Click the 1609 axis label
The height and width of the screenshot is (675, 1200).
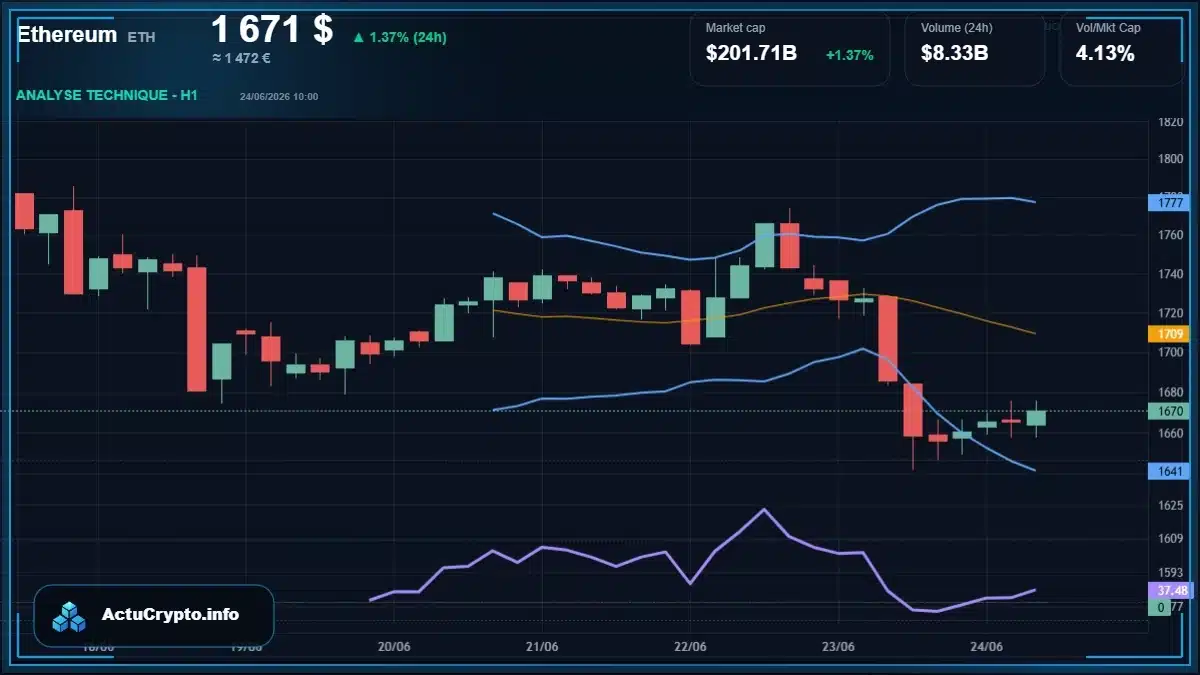1170,539
